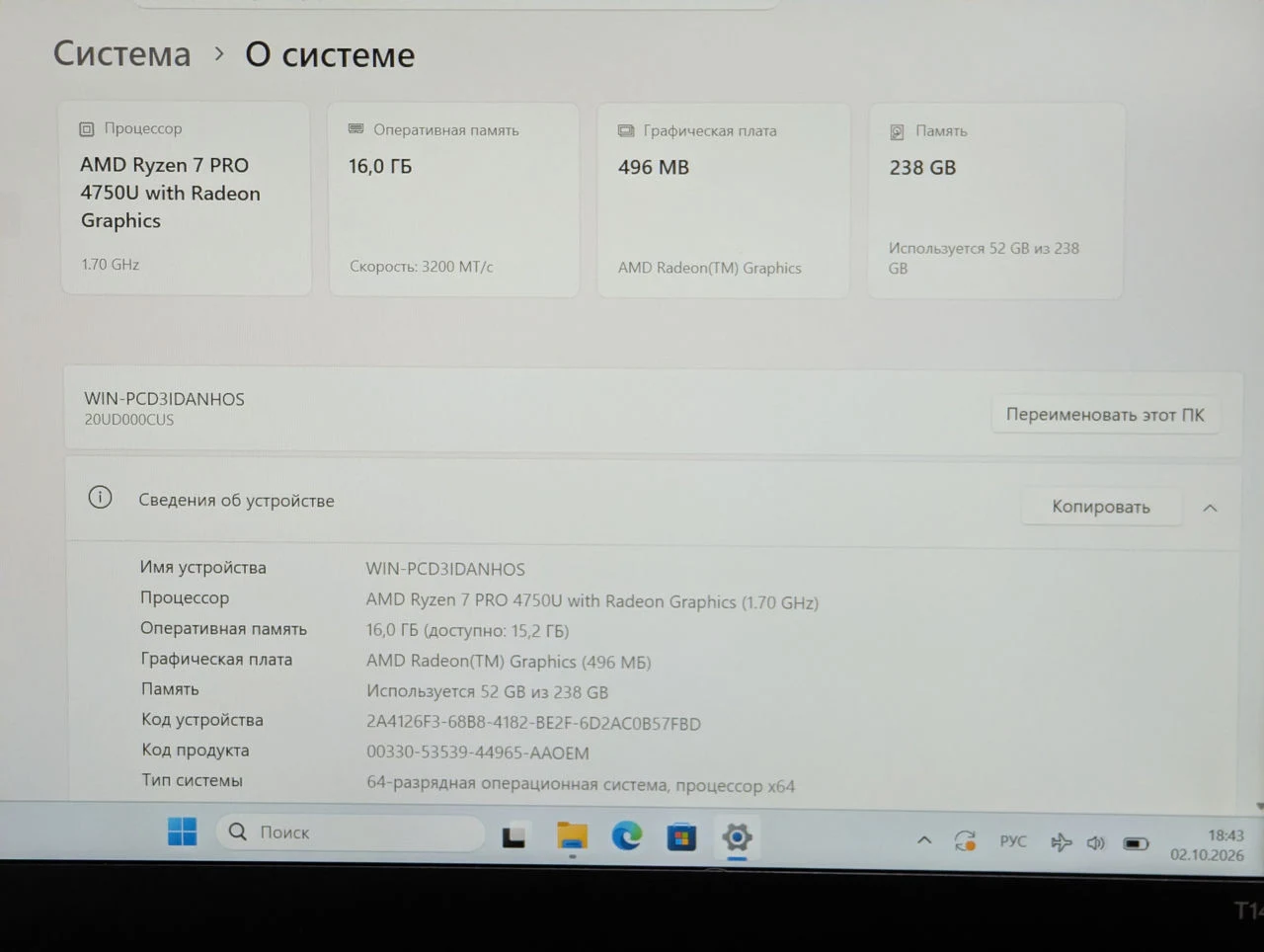Collapse the Сведения об устройстве section
The image size is (1264, 952).
[1210, 508]
